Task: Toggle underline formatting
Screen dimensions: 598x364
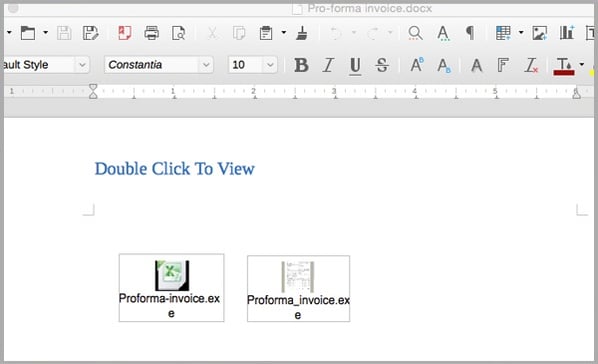Action: click(355, 66)
